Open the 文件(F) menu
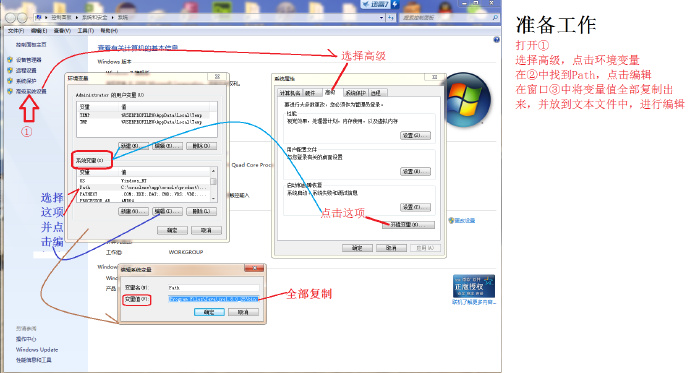This screenshot has height=373, width=690. 16,31
